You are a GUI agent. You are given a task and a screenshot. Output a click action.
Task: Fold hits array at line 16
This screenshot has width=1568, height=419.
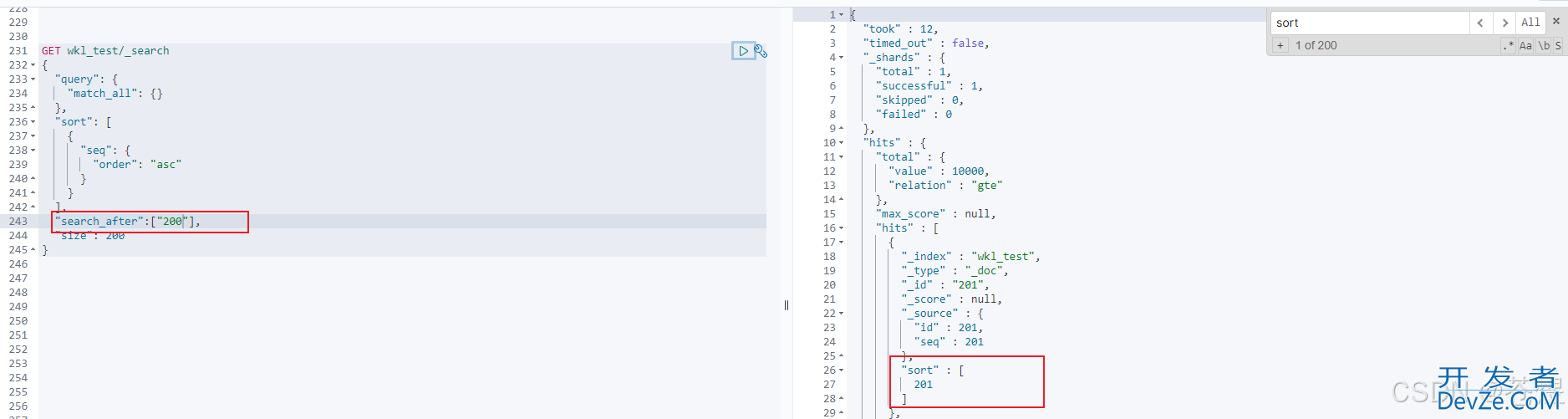point(841,228)
